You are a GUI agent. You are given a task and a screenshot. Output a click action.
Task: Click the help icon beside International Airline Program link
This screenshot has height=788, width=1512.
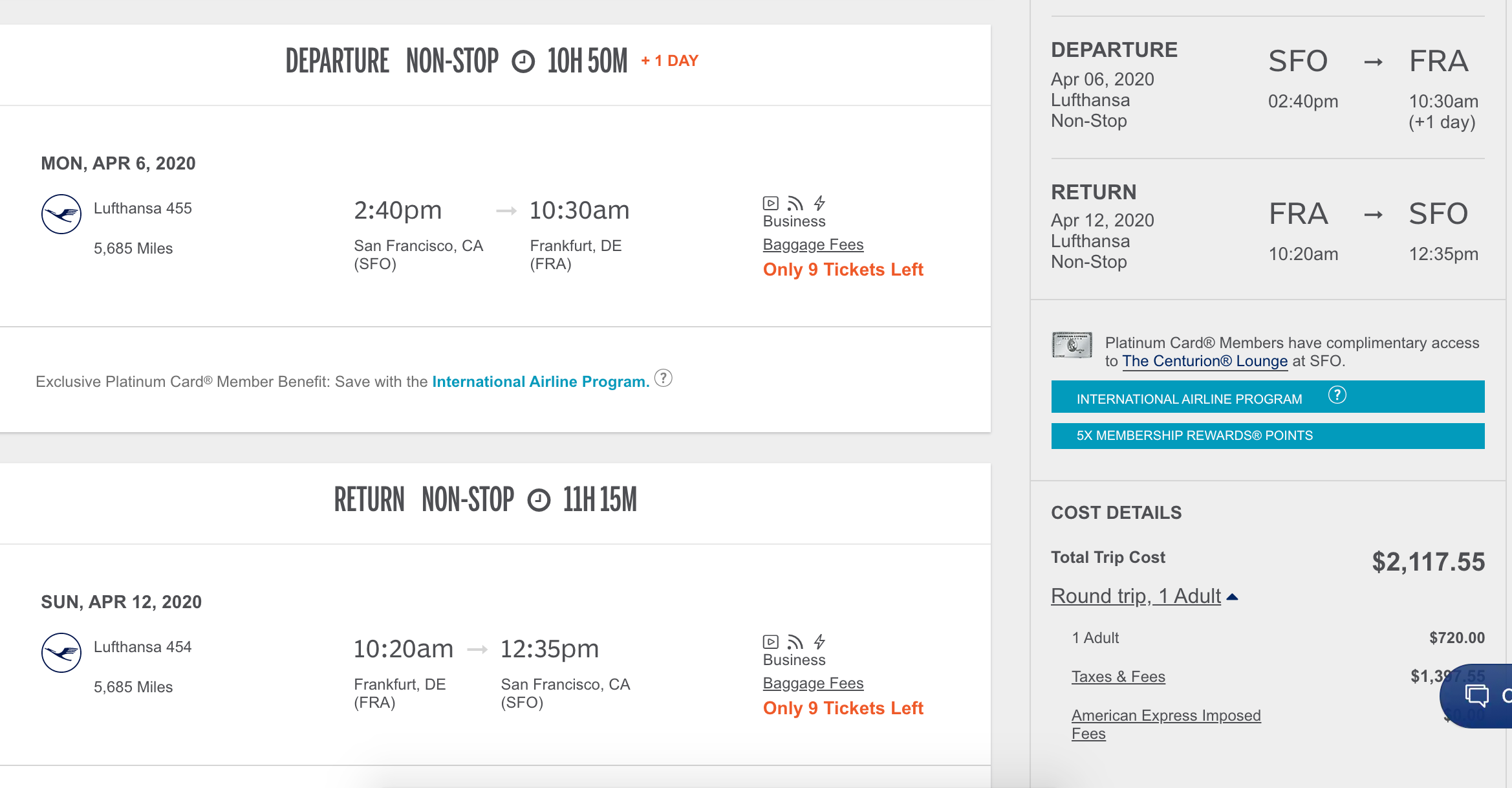pyautogui.click(x=664, y=378)
